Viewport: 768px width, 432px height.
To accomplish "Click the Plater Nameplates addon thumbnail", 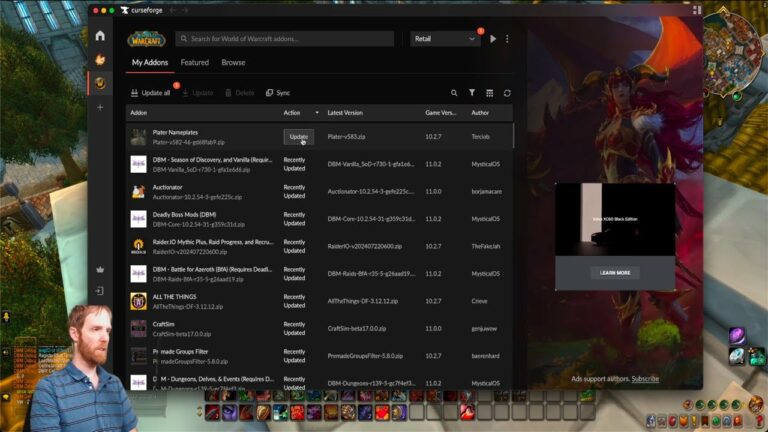I will tap(138, 137).
